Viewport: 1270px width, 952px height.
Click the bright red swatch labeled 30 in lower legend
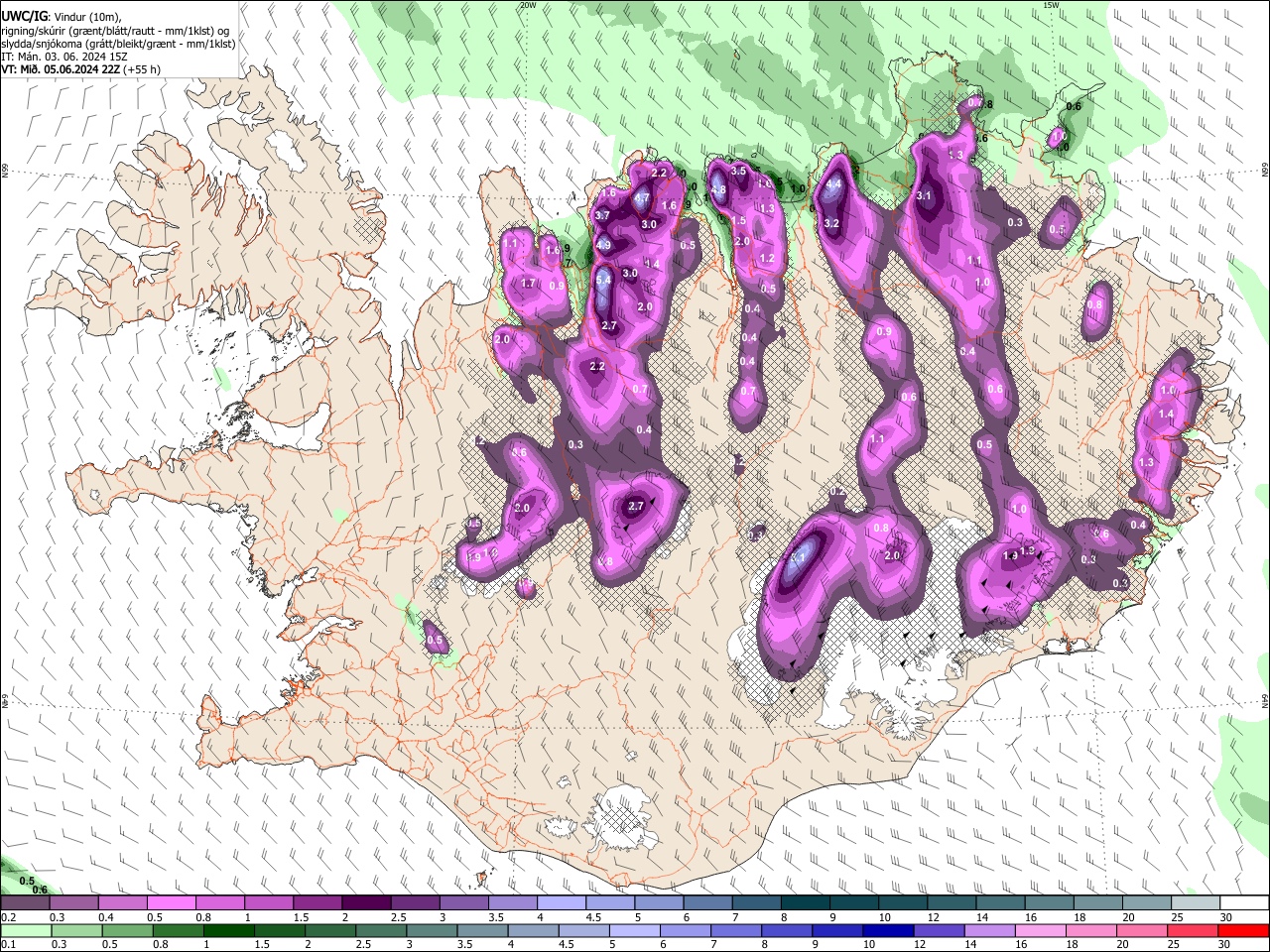pyautogui.click(x=1242, y=931)
